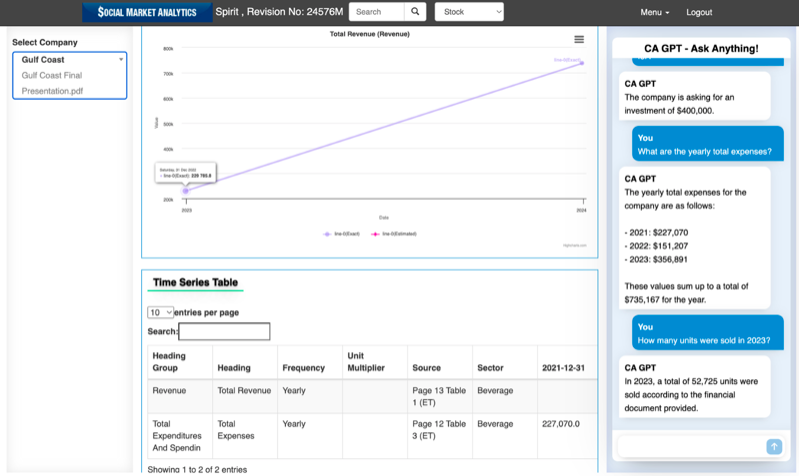Screen dimensions: 799x476
Task: Click the 2023 data point on chart
Action: pyautogui.click(x=186, y=190)
